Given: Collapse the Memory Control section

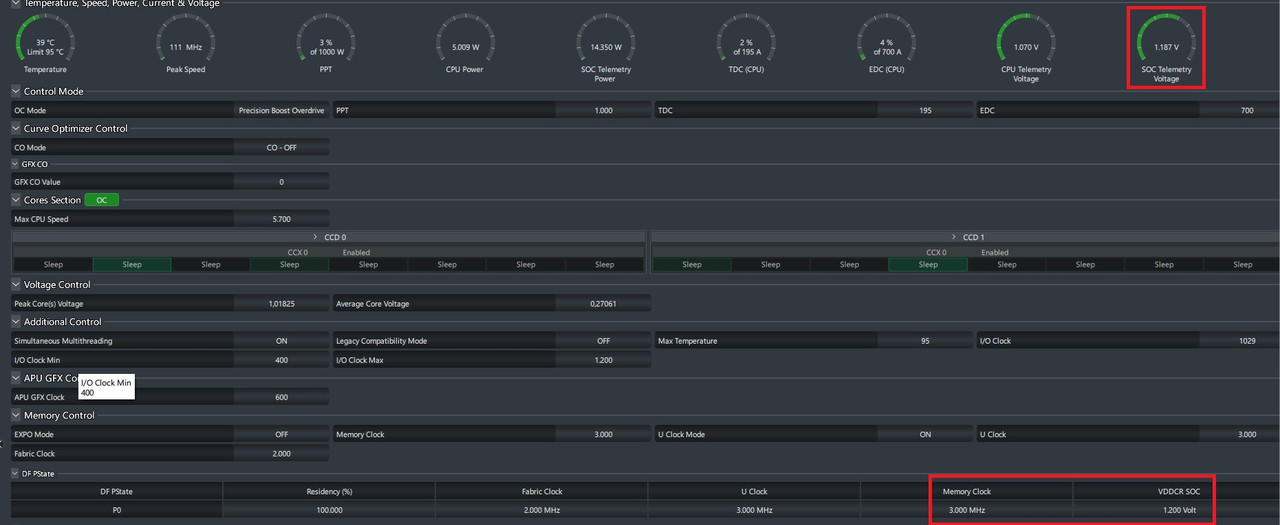Looking at the screenshot, I should pos(16,415).
